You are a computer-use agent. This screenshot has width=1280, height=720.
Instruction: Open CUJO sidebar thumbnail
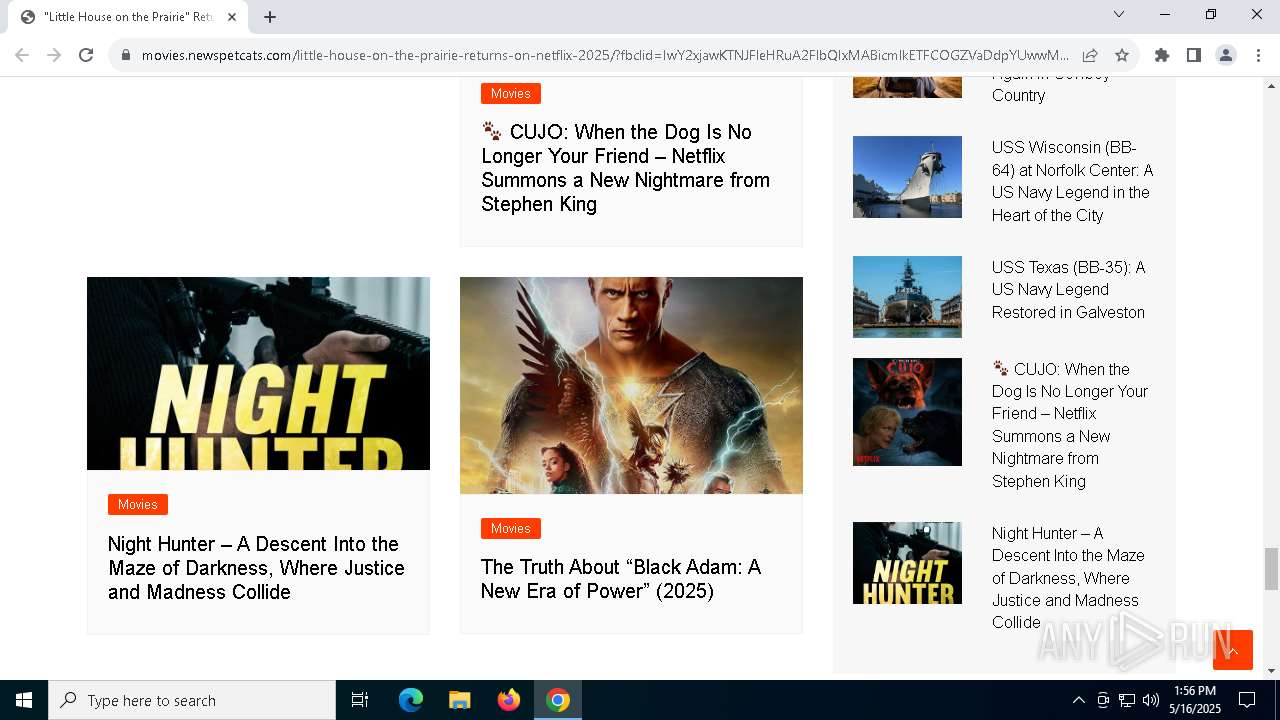[x=907, y=412]
